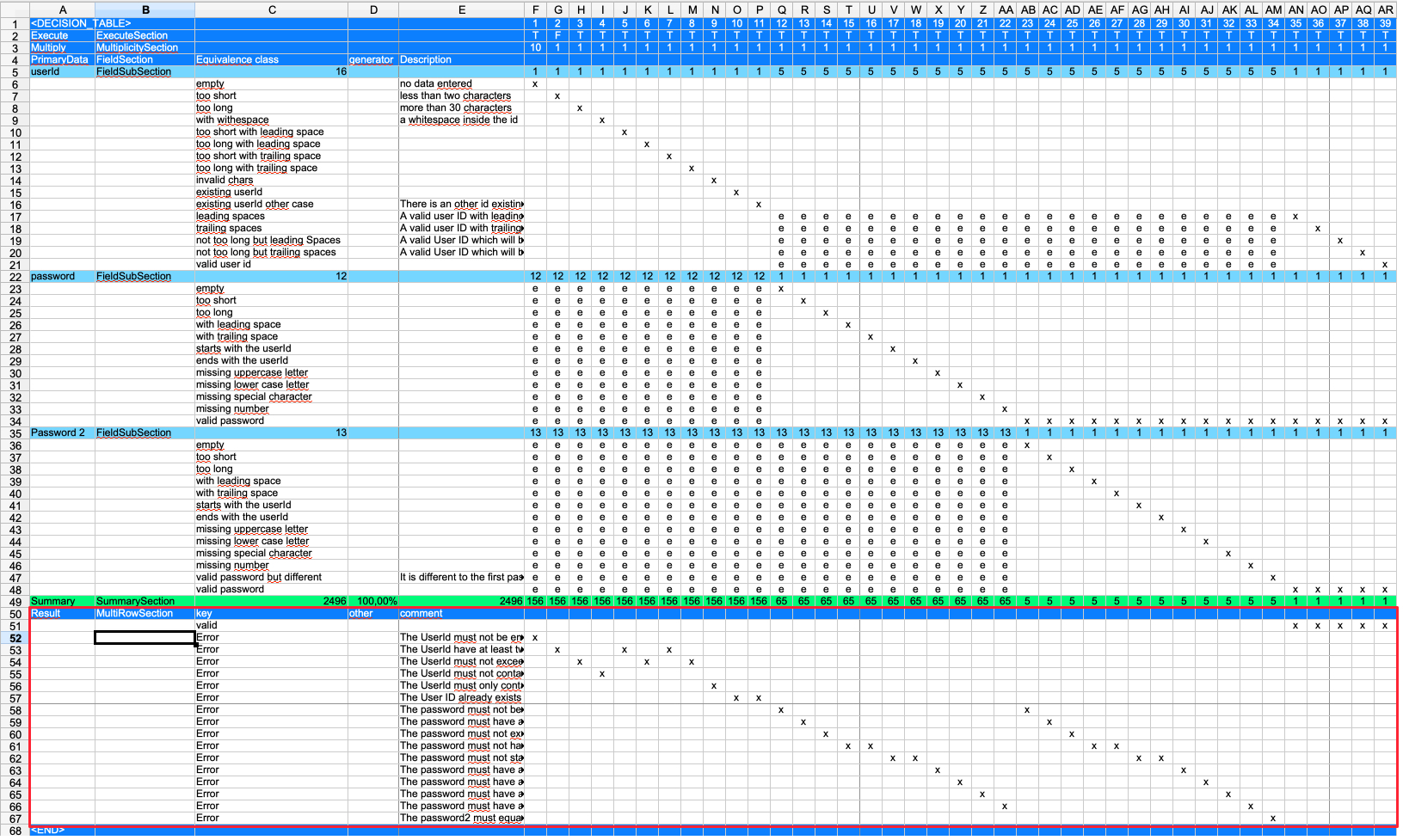Select 'no data entered' description cell

(461, 83)
